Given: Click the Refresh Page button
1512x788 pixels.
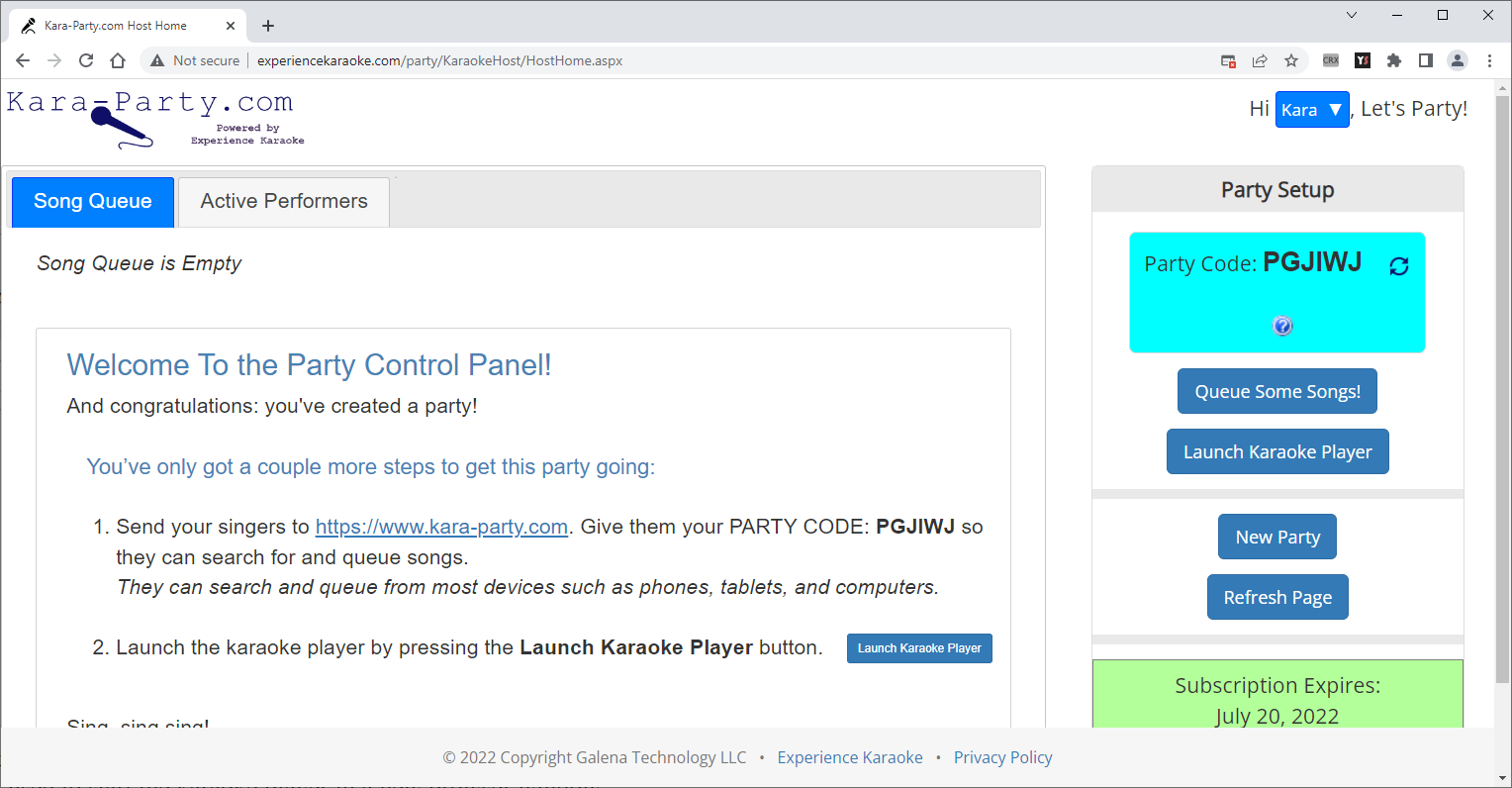Looking at the screenshot, I should (x=1277, y=597).
